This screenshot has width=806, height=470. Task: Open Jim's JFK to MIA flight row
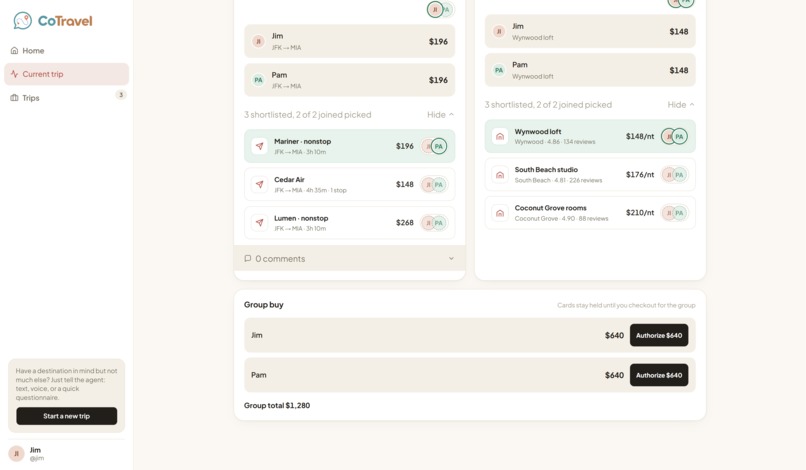tap(350, 41)
